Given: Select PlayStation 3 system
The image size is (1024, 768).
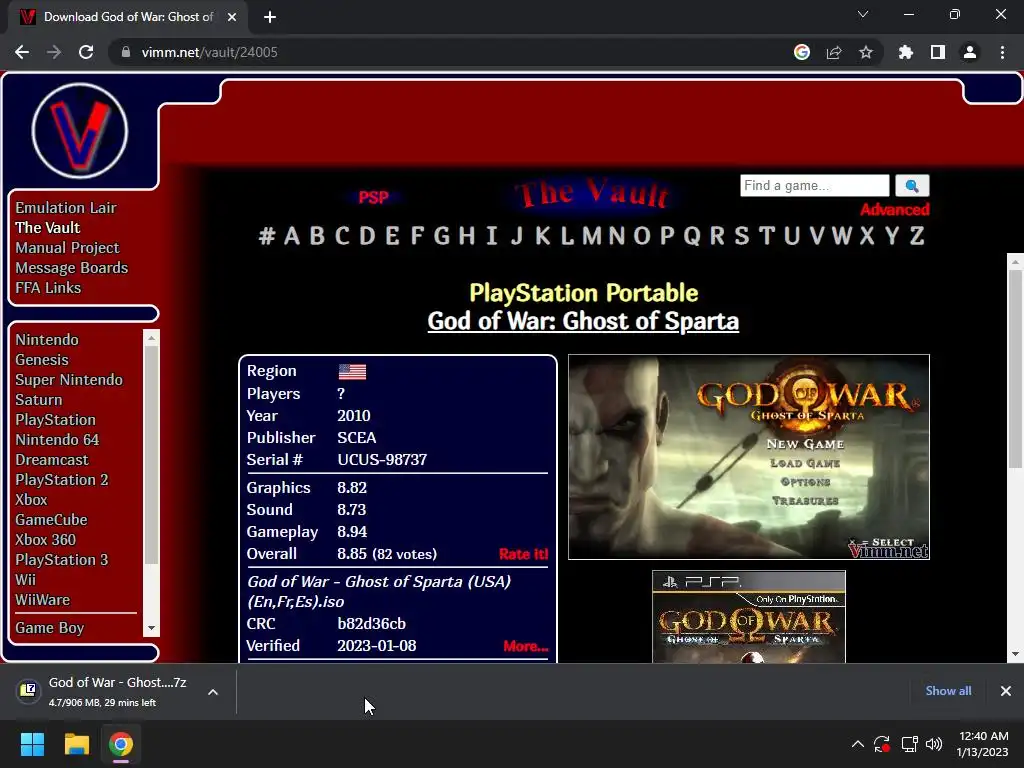Looking at the screenshot, I should [x=62, y=560].
